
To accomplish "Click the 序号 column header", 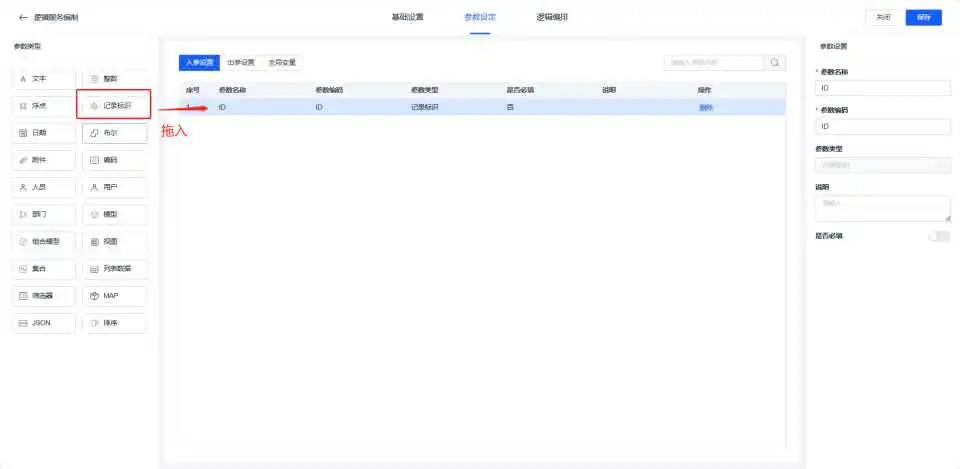I will (192, 90).
